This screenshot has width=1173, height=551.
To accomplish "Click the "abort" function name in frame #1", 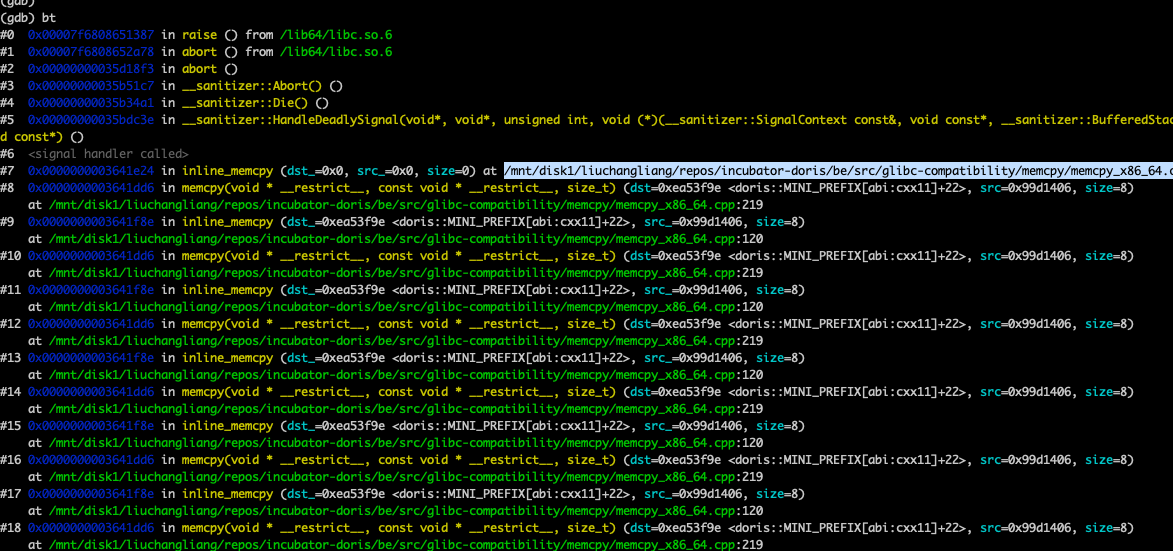I will click(200, 52).
